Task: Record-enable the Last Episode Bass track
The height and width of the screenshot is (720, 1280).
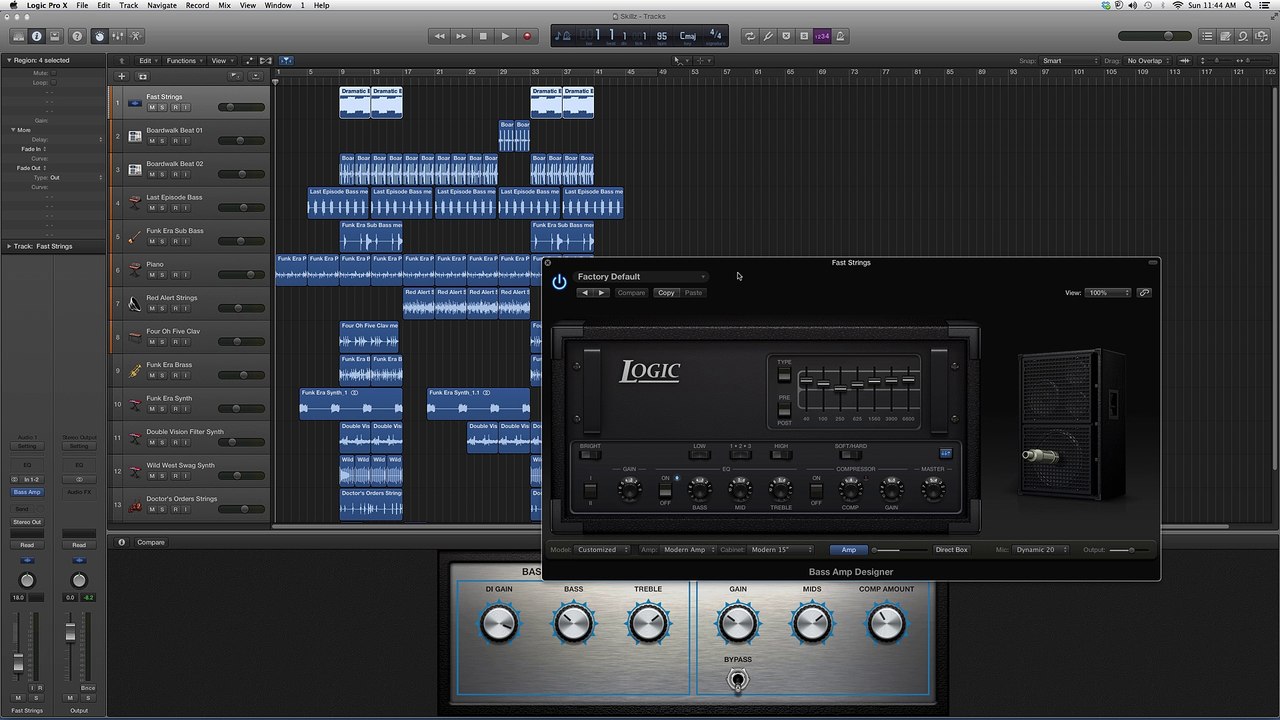Action: [x=174, y=208]
